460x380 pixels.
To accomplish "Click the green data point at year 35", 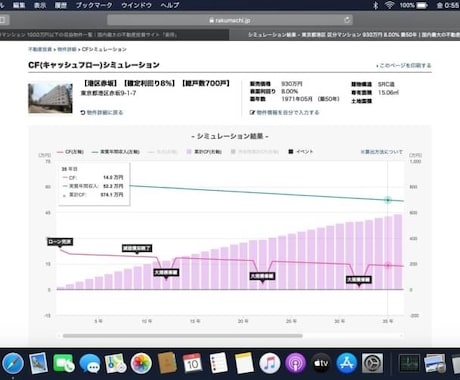I will coord(388,200).
